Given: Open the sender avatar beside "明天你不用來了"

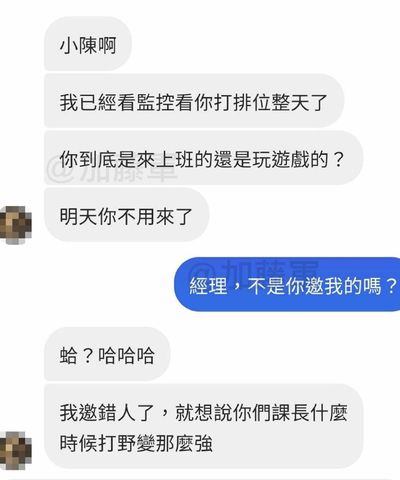Looking at the screenshot, I should point(15,225).
